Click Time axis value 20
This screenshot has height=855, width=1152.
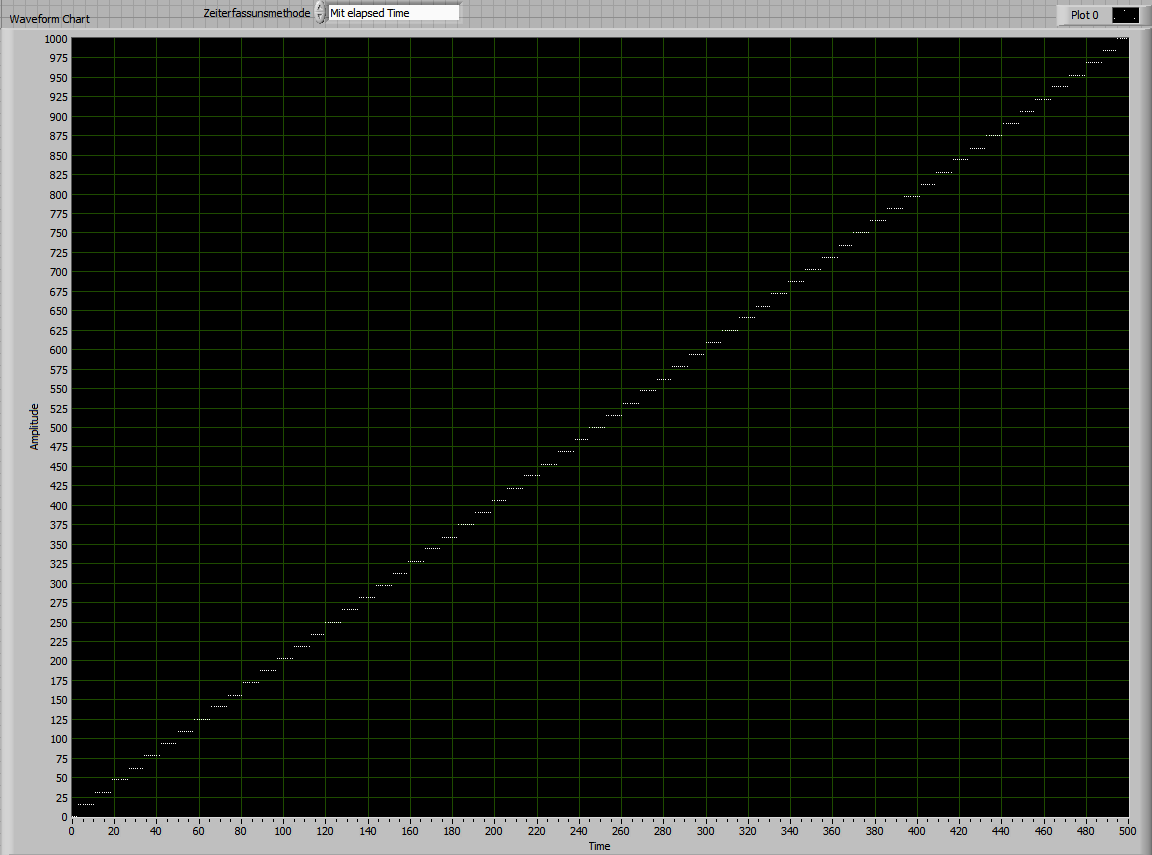(114, 831)
